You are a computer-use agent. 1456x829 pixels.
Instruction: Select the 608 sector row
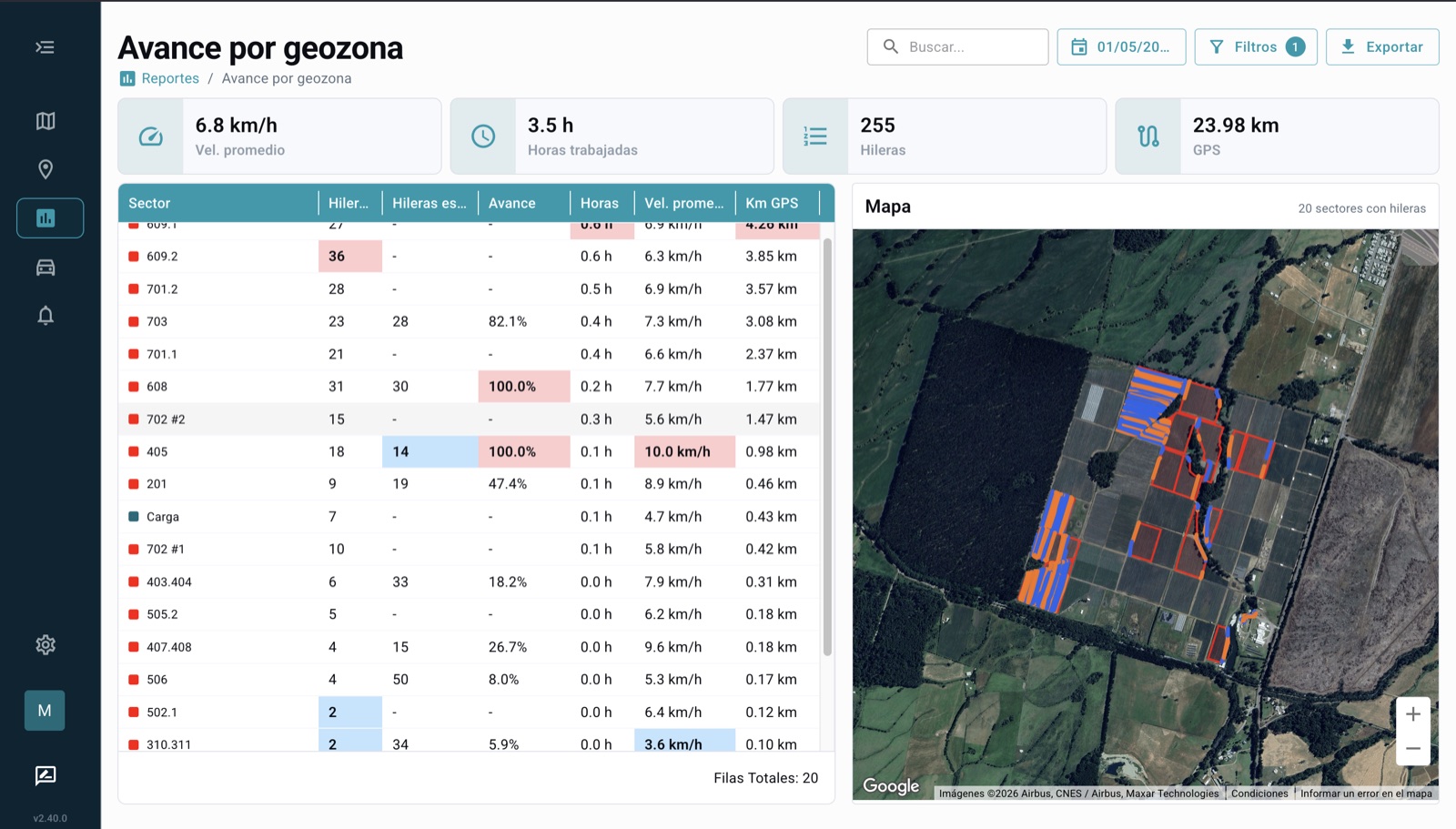pos(470,387)
